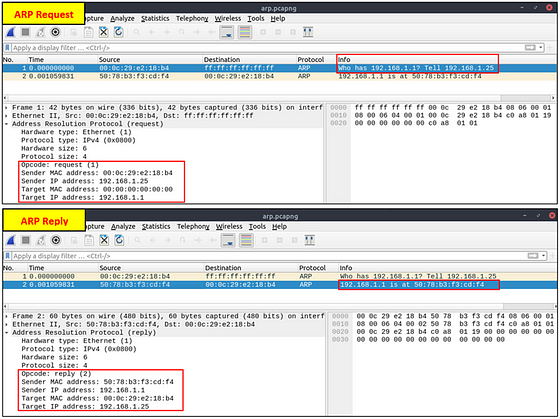Close capture file X icon, ARP Reply window
The width and height of the screenshot is (560, 419).
(x=104, y=240)
